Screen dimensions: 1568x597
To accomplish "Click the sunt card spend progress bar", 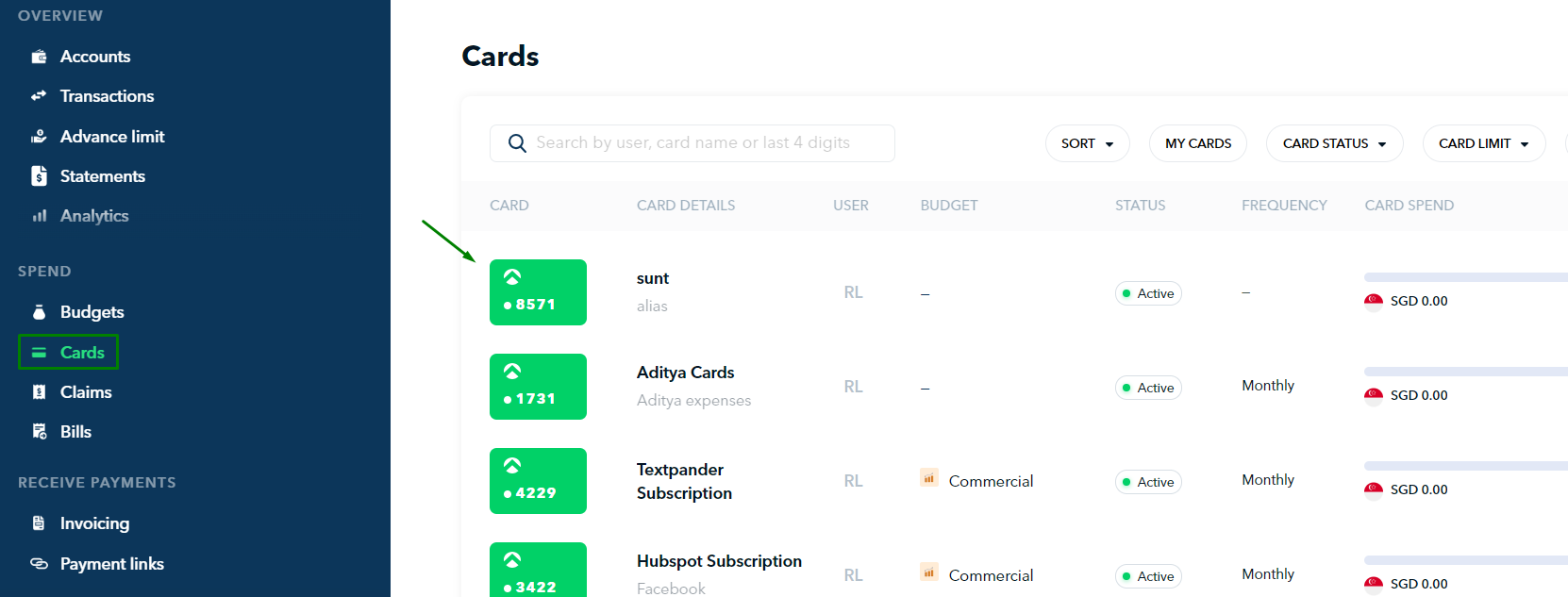I will pyautogui.click(x=1465, y=277).
